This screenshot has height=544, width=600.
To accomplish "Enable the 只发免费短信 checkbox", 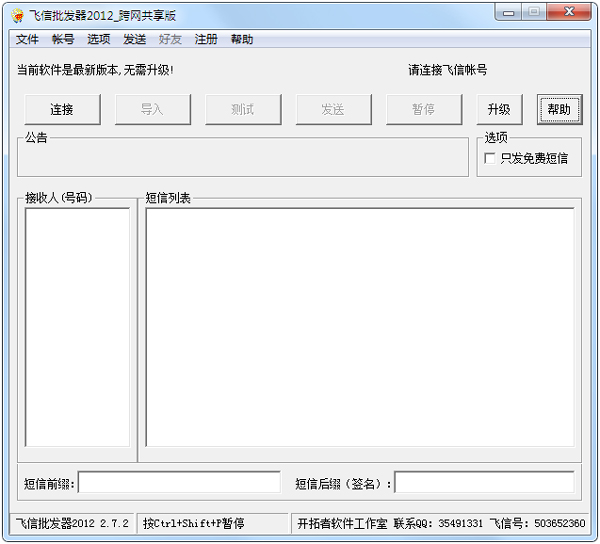I will point(490,158).
